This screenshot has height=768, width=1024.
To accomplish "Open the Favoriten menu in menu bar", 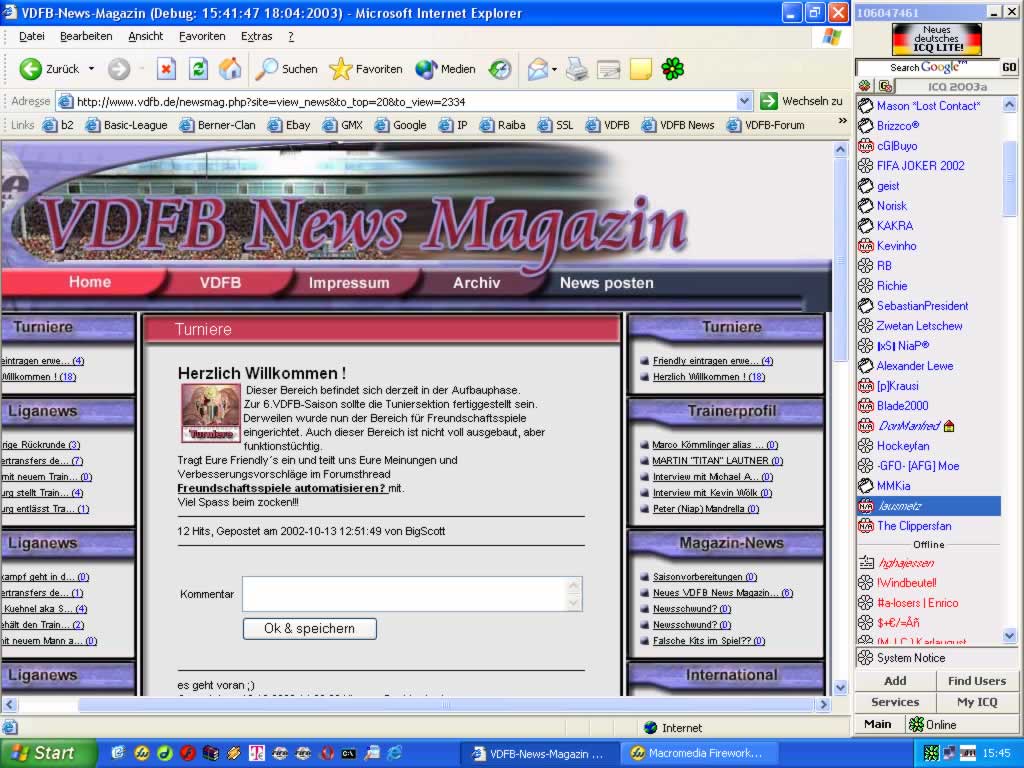I will click(202, 36).
